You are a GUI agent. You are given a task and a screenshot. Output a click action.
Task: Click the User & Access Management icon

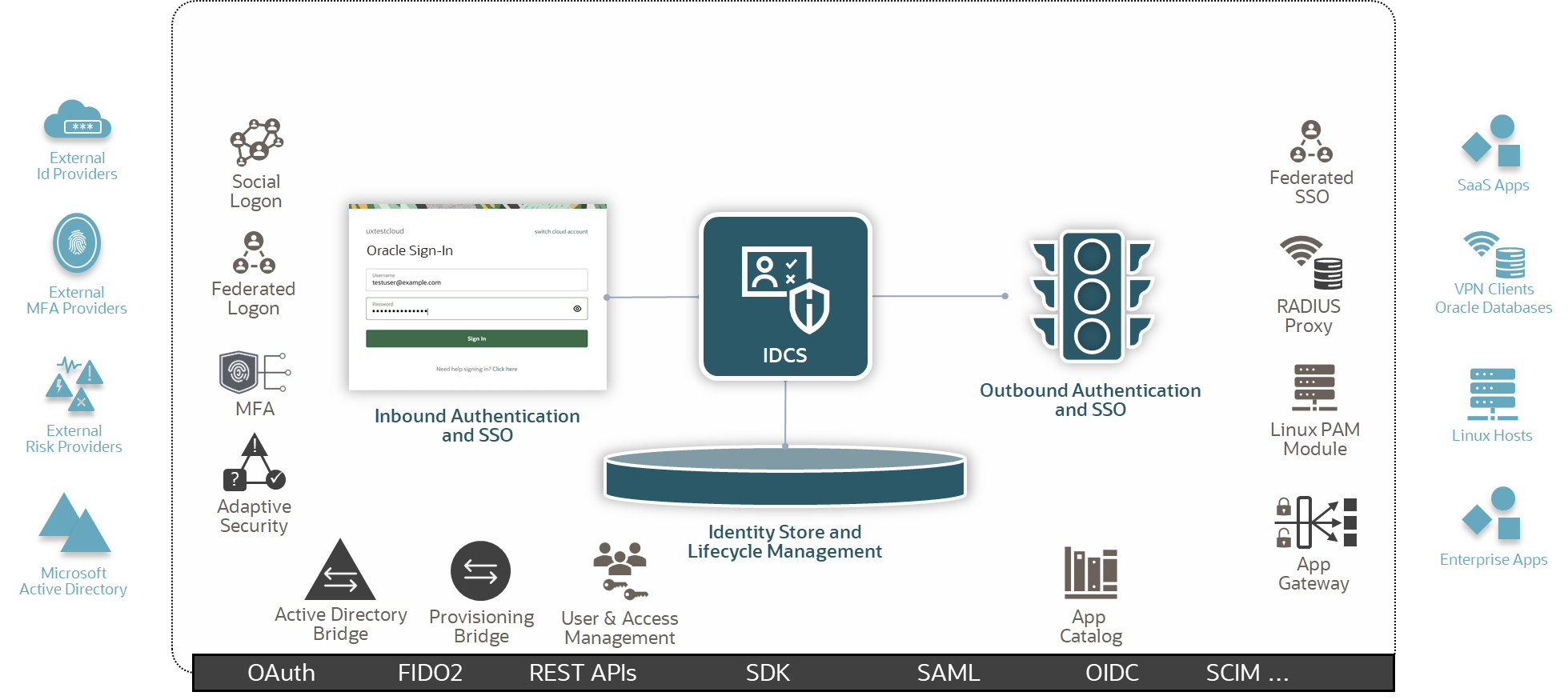coord(620,570)
